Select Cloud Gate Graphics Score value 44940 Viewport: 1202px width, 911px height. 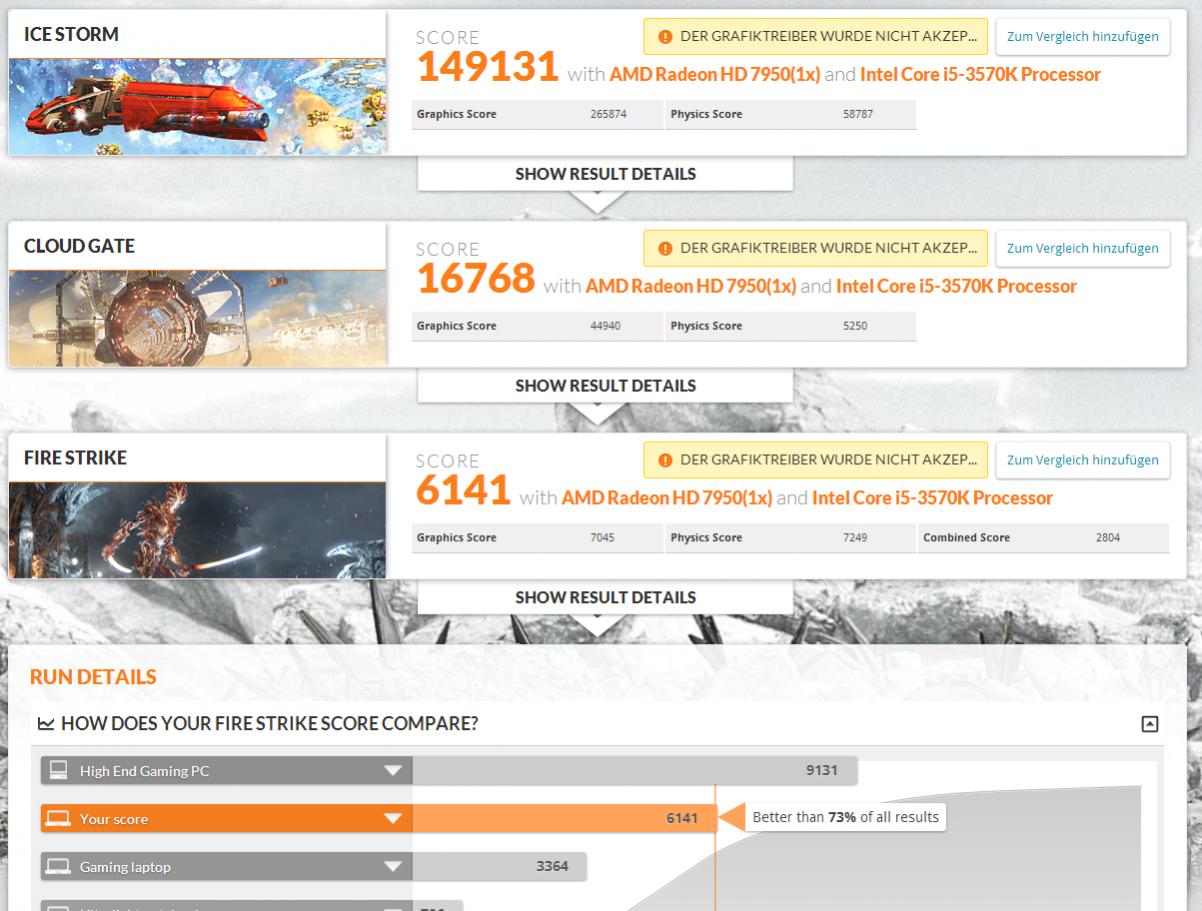tap(605, 326)
